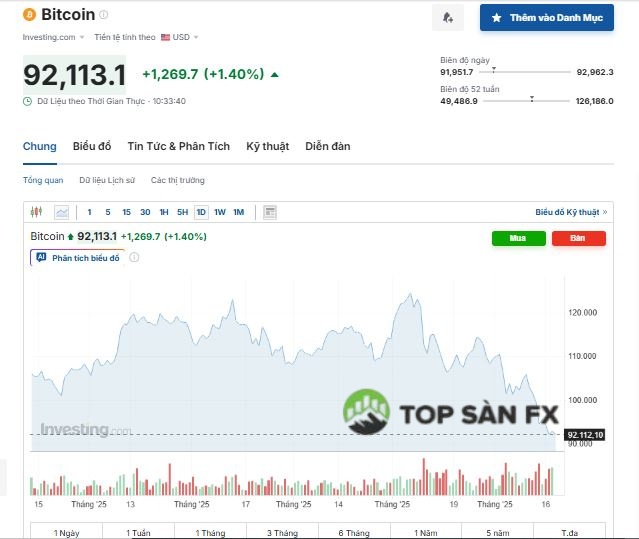Select the candlestick chart type icon

click(38, 212)
